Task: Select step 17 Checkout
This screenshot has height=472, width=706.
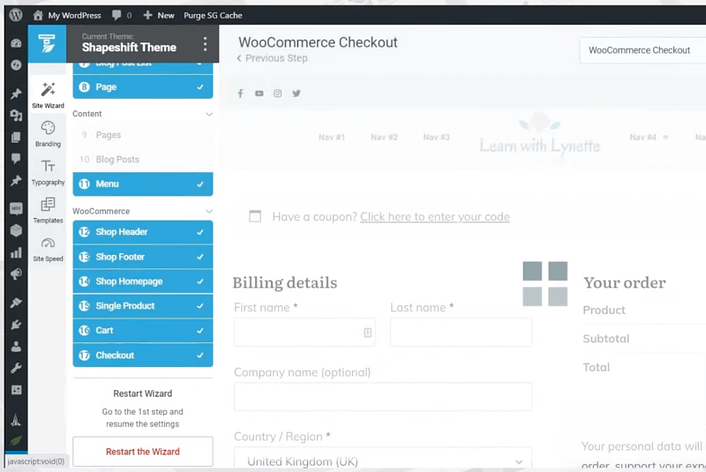Action: point(143,355)
